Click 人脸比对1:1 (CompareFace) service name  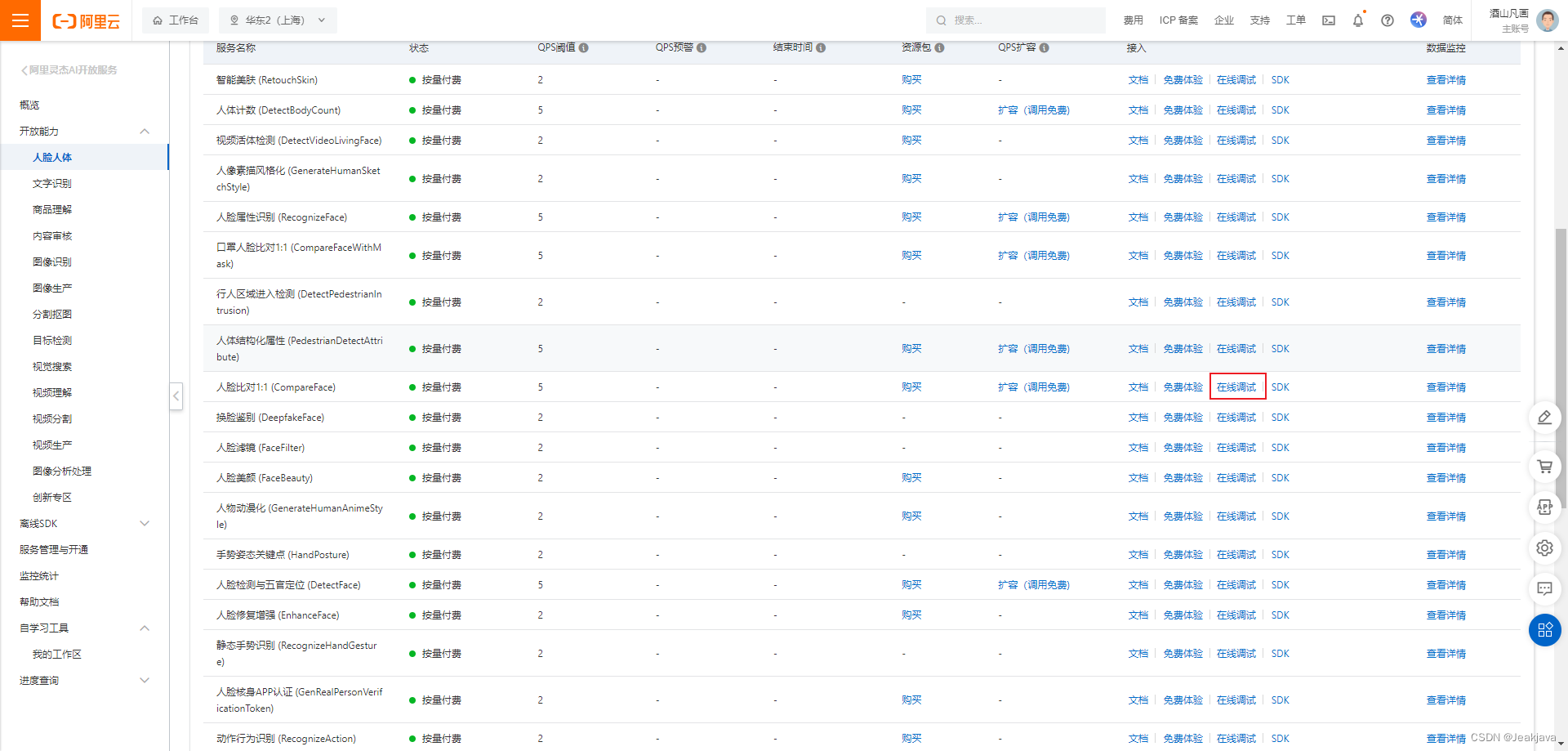pyautogui.click(x=276, y=387)
